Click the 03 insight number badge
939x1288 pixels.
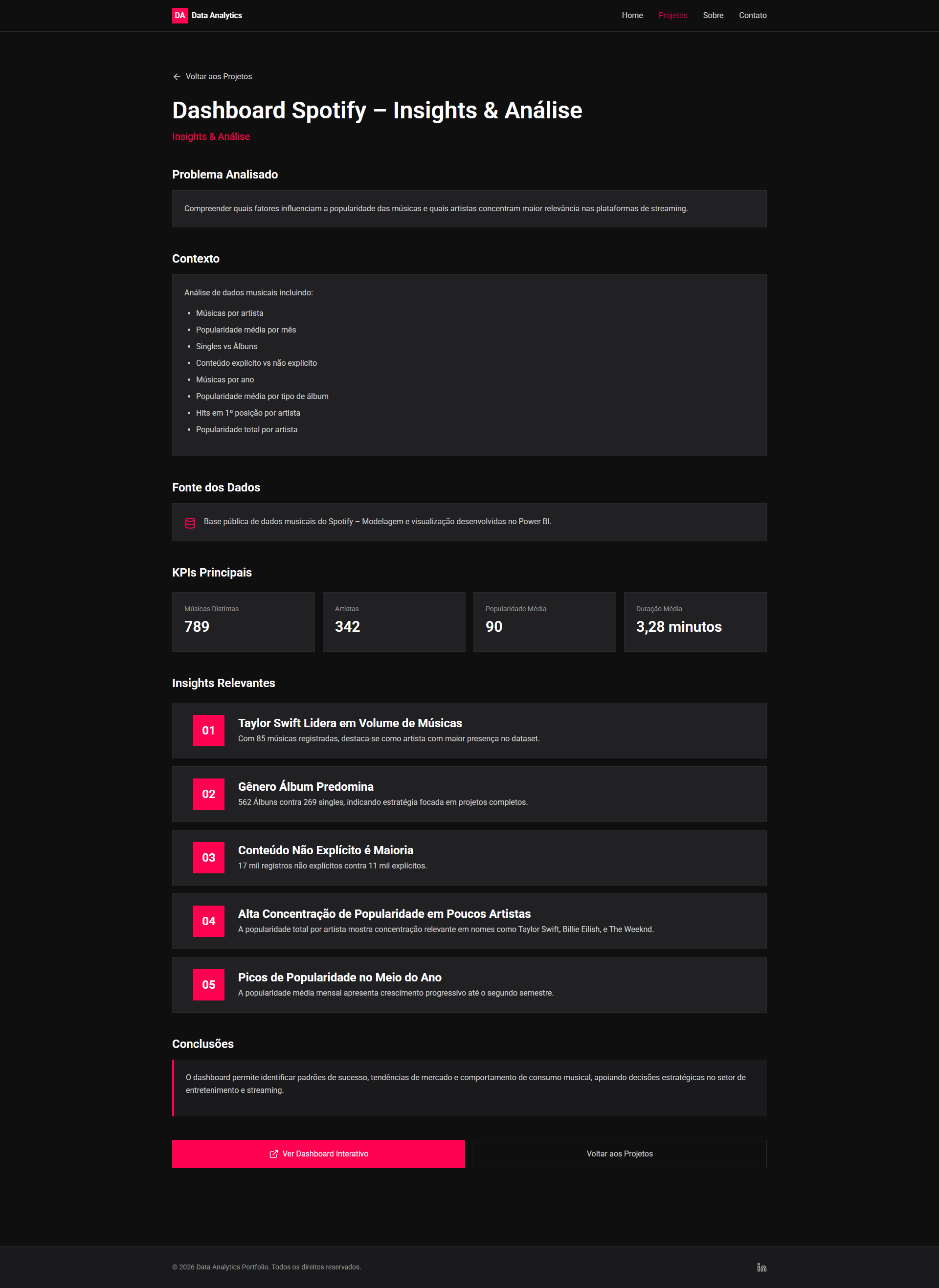click(209, 858)
